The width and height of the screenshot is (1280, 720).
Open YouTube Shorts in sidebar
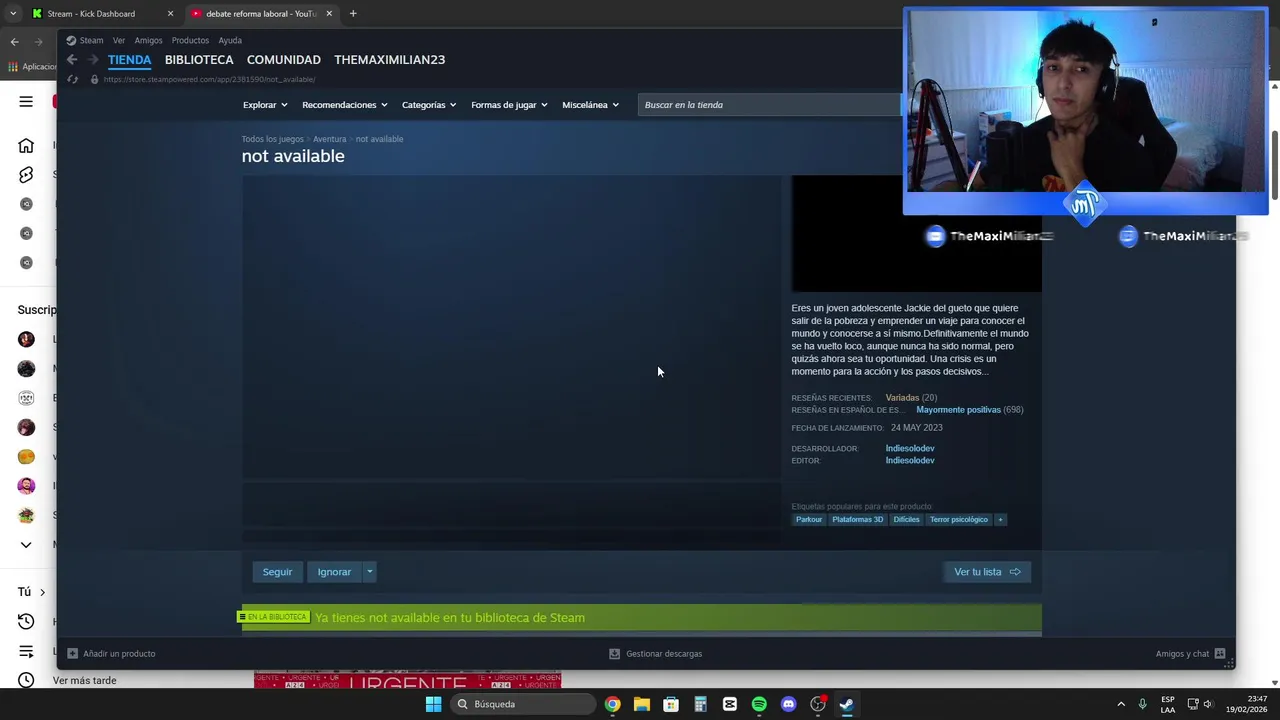26,175
